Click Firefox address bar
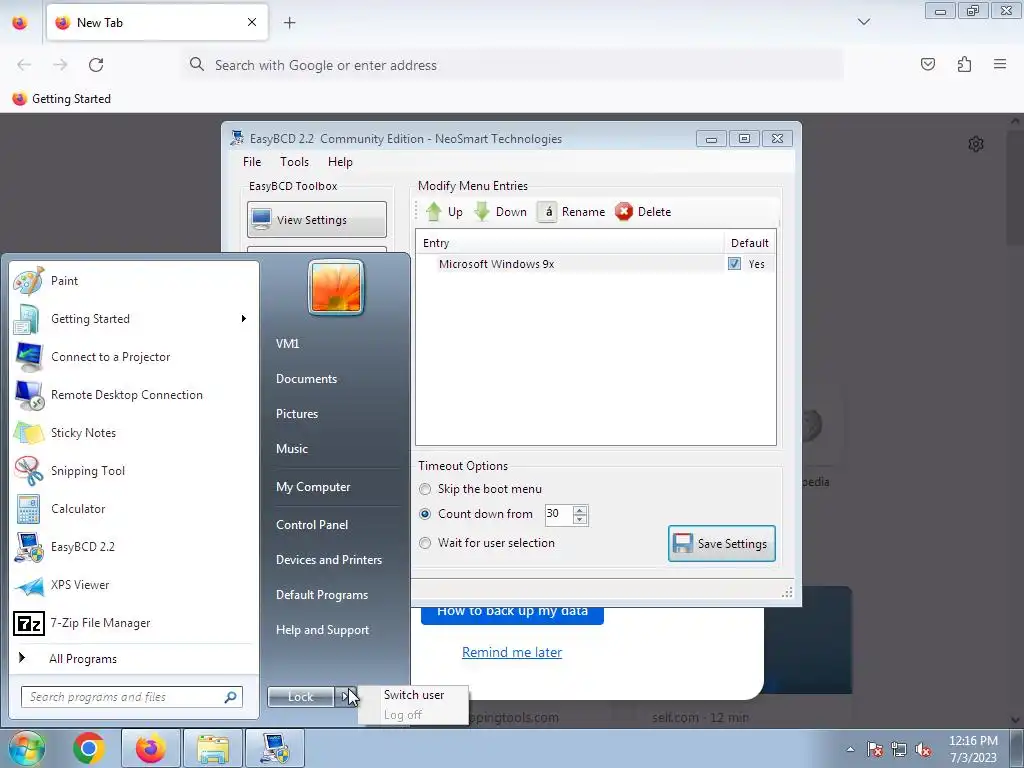 pos(513,65)
